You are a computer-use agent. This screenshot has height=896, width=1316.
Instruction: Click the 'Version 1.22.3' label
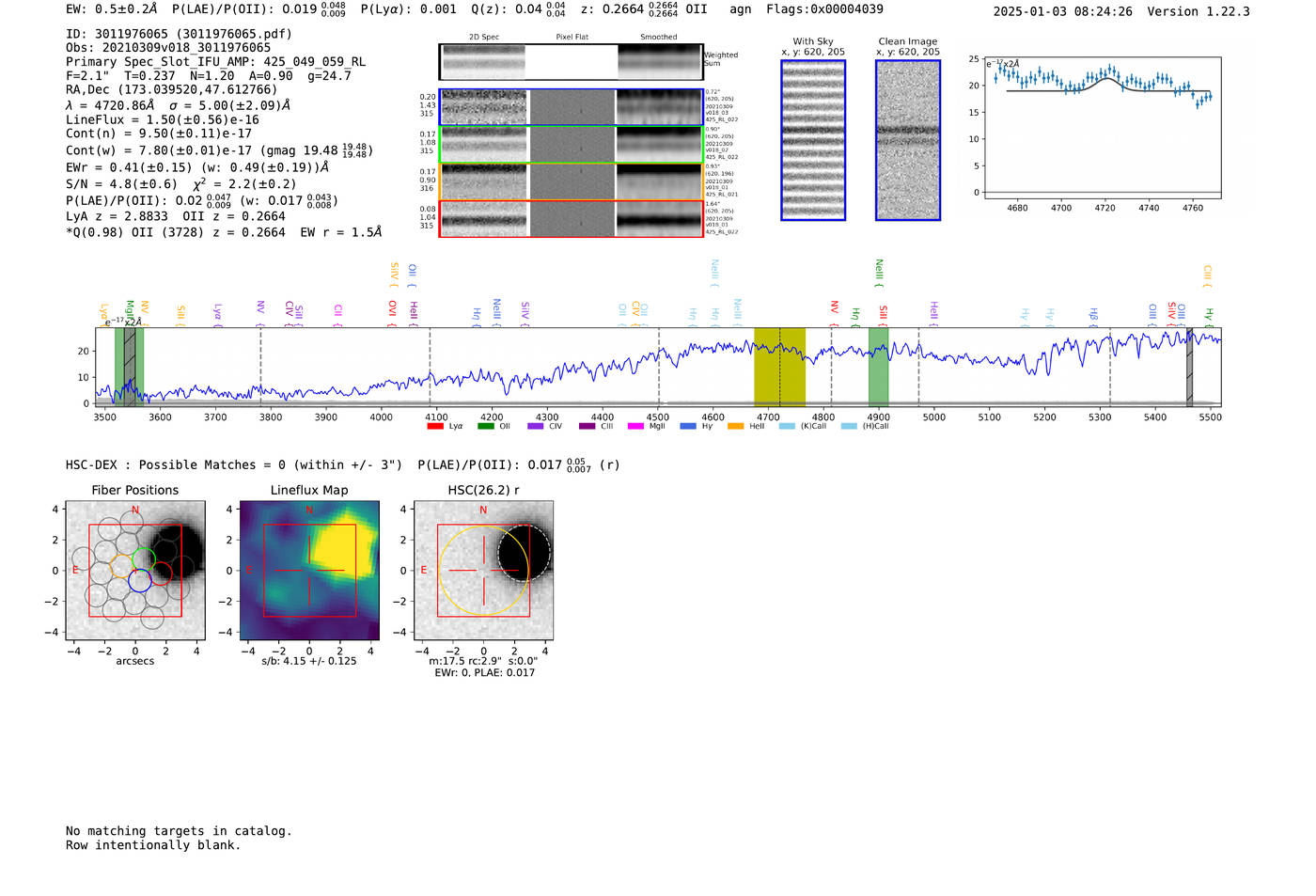pos(1199,11)
